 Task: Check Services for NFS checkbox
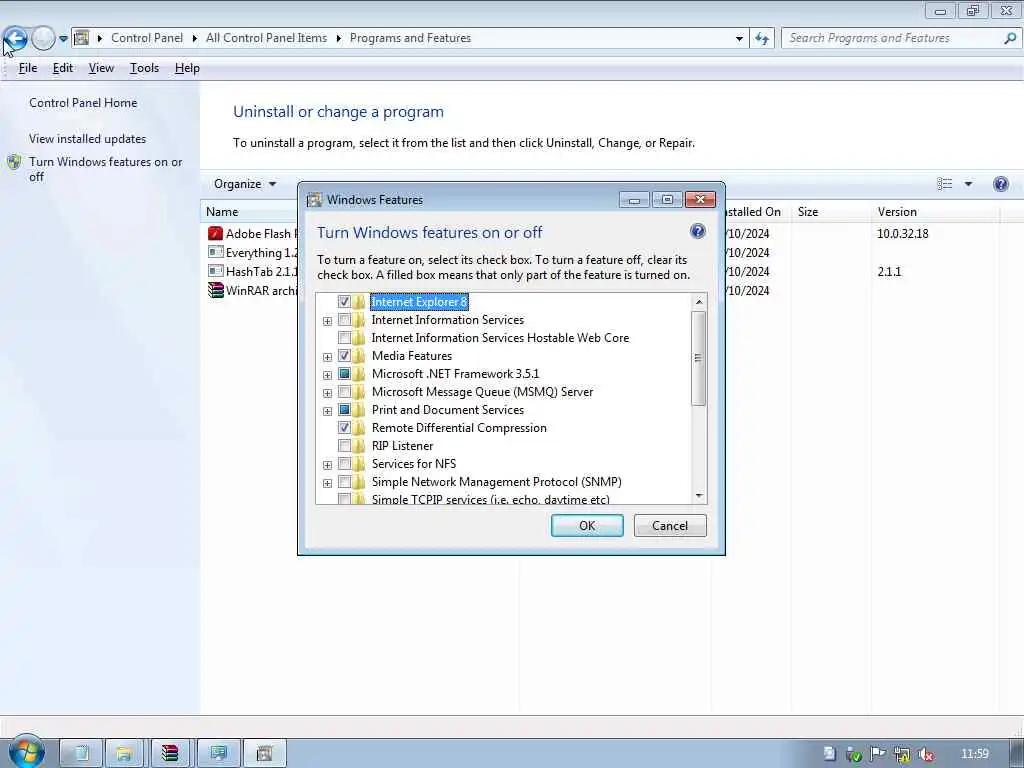(344, 464)
